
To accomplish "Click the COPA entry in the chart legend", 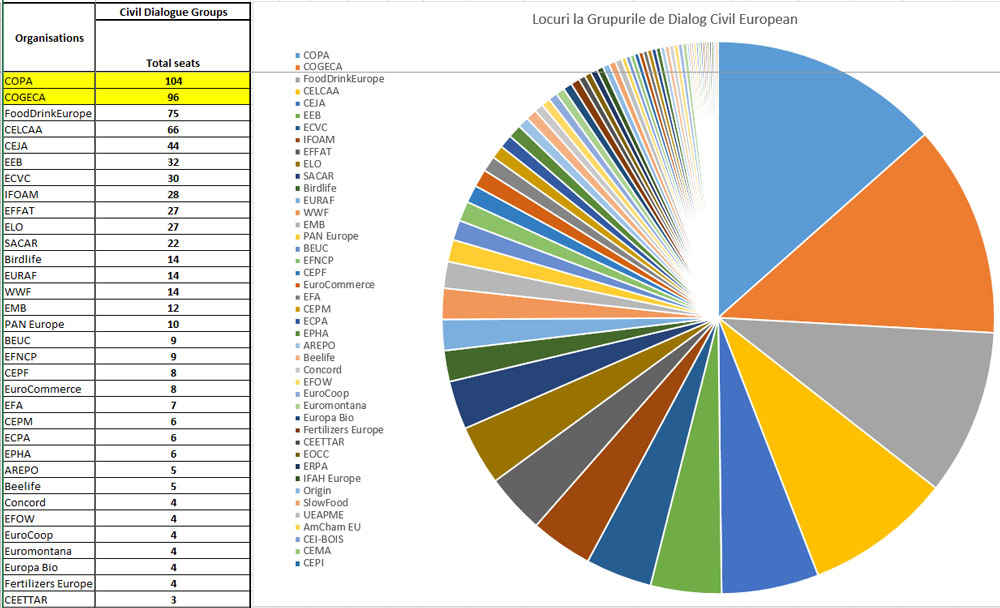I will pyautogui.click(x=312, y=55).
